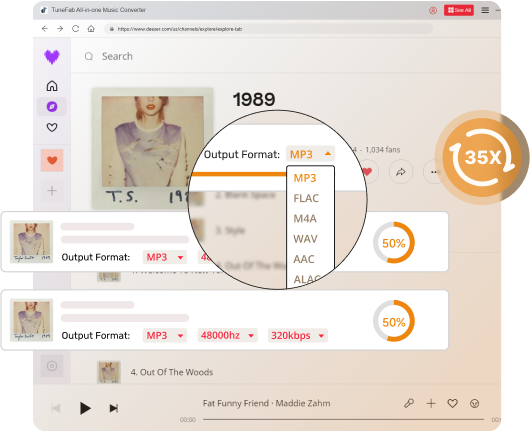Click the 35X speed conversion badge
Screen dimensions: 530x435
coord(482,158)
